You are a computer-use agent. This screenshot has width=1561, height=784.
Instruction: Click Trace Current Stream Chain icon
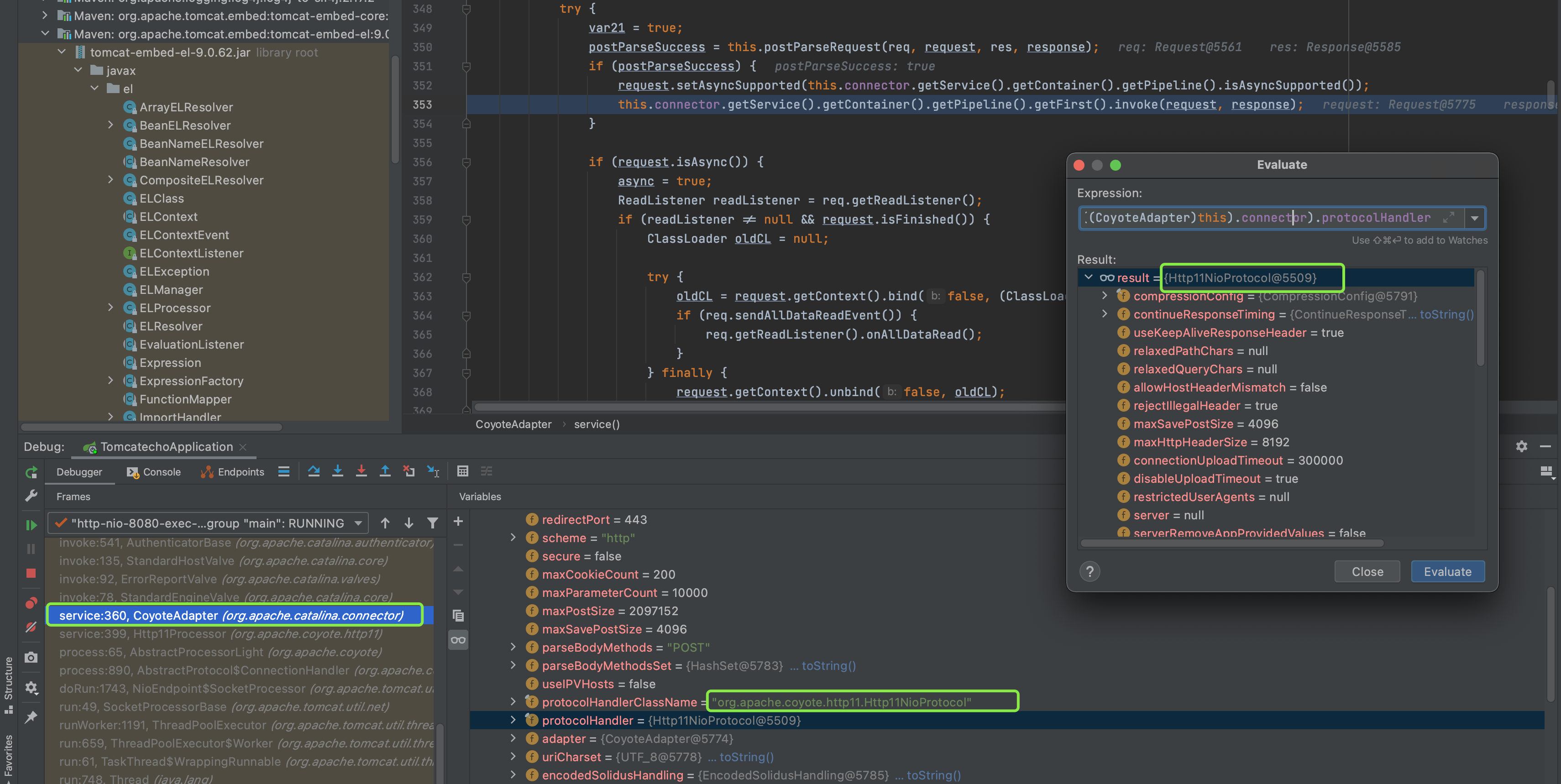click(487, 471)
